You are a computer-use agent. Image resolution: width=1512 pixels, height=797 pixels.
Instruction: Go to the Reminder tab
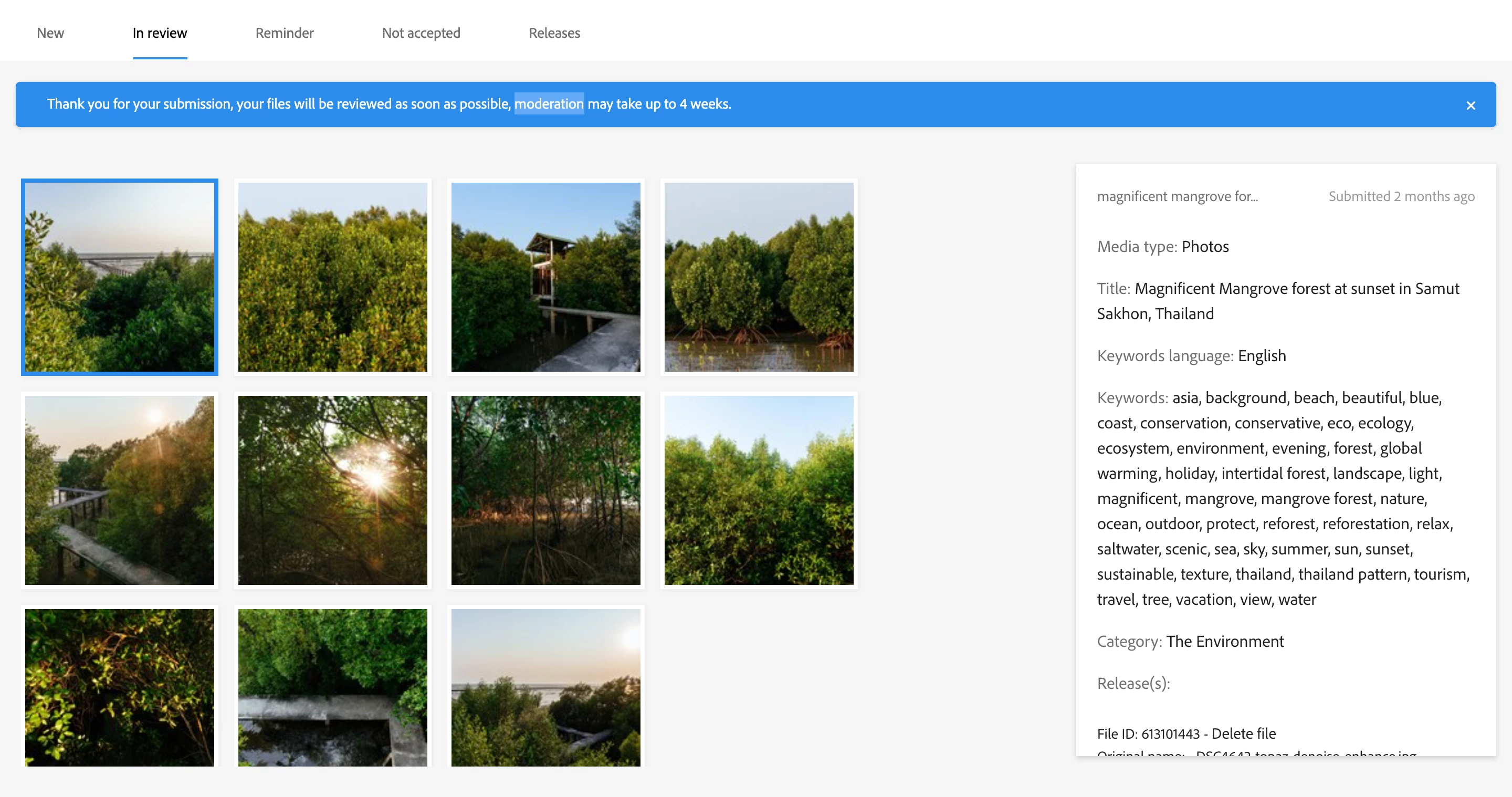[x=284, y=33]
